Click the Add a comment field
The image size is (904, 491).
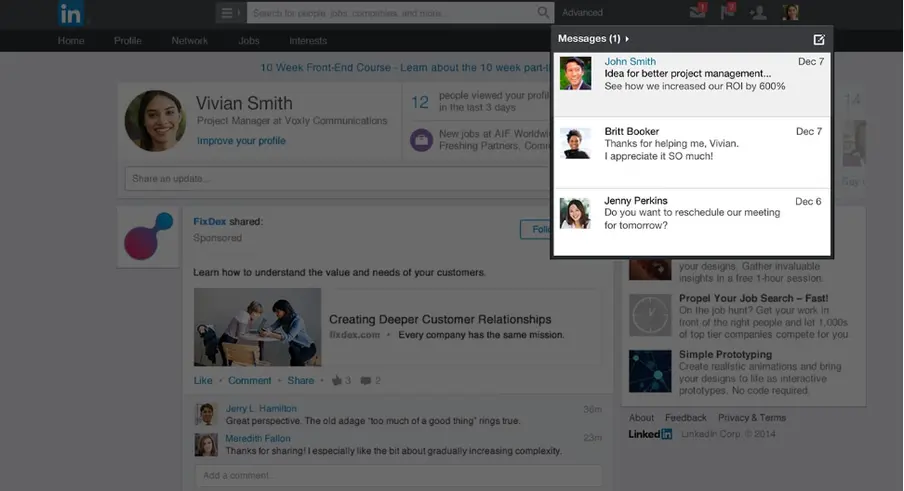click(x=398, y=475)
